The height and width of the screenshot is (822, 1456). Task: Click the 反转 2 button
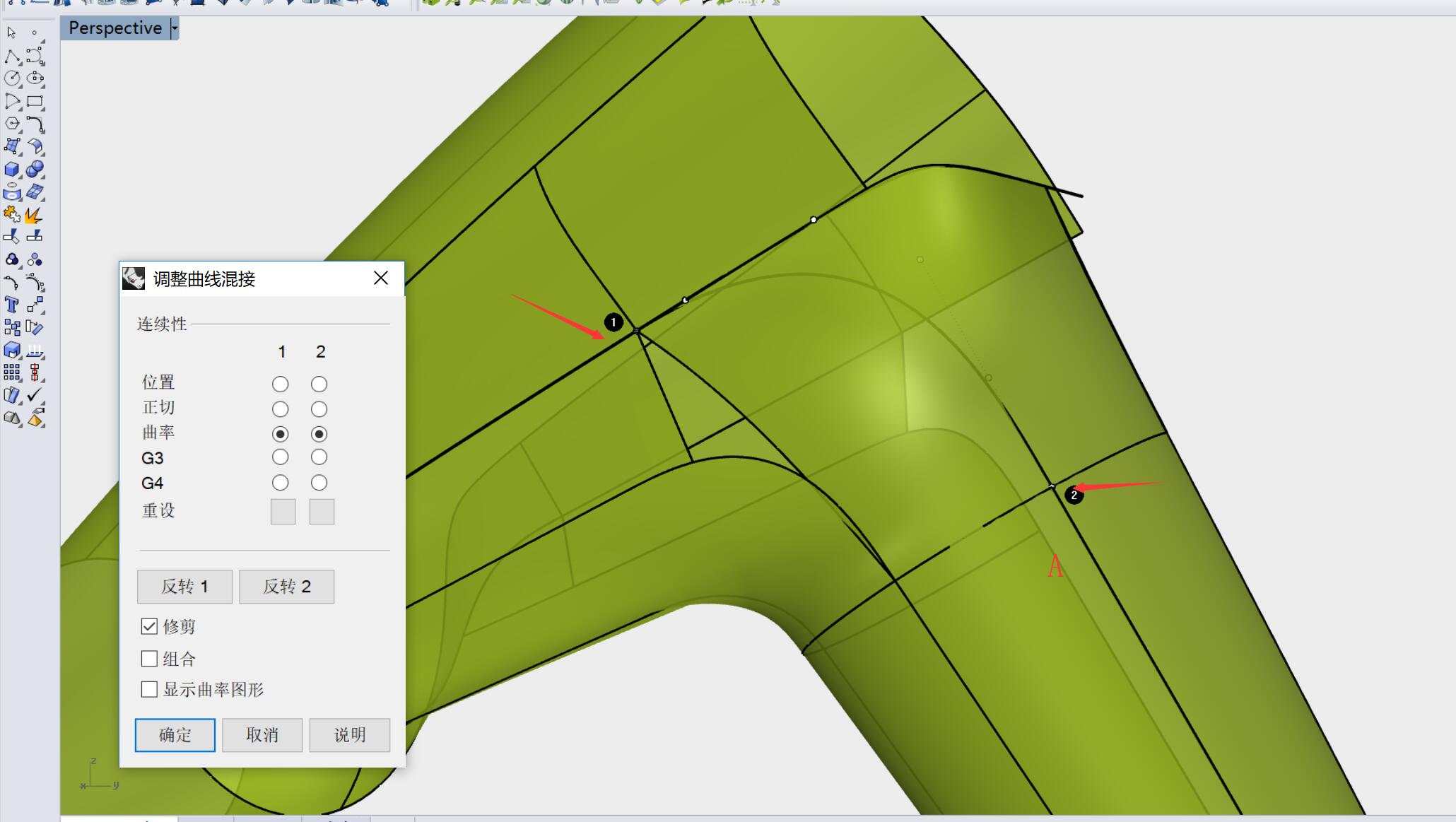286,587
